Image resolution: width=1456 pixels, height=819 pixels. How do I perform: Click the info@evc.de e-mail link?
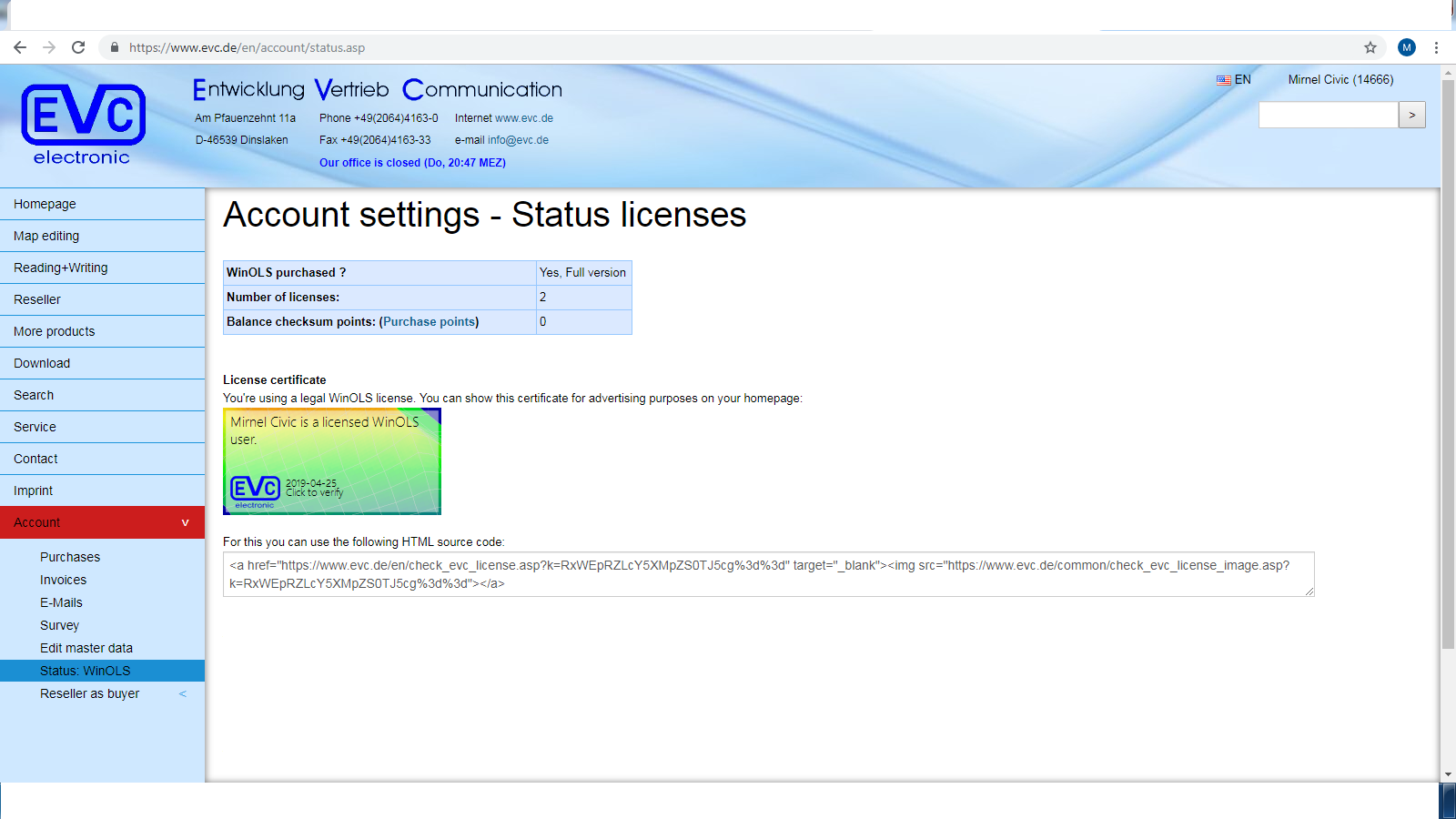[x=518, y=140]
